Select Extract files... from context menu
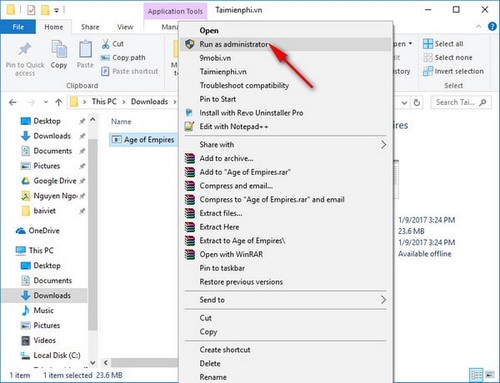Screen dimensions: 500x383 pyautogui.click(x=286, y=213)
